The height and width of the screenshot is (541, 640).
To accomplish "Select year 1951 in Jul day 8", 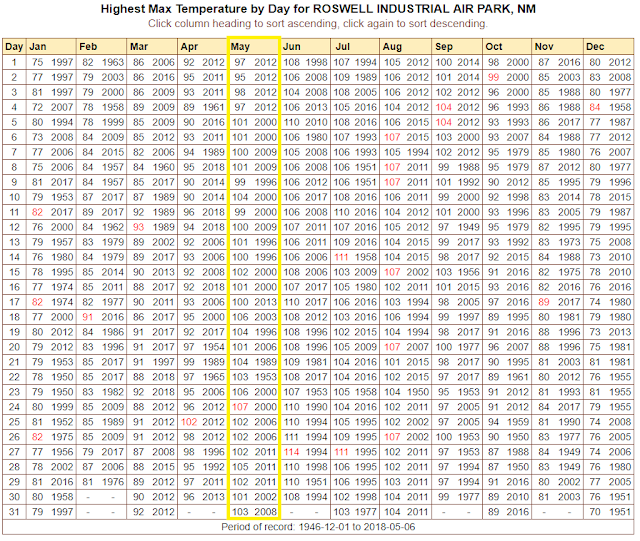I will tap(366, 167).
